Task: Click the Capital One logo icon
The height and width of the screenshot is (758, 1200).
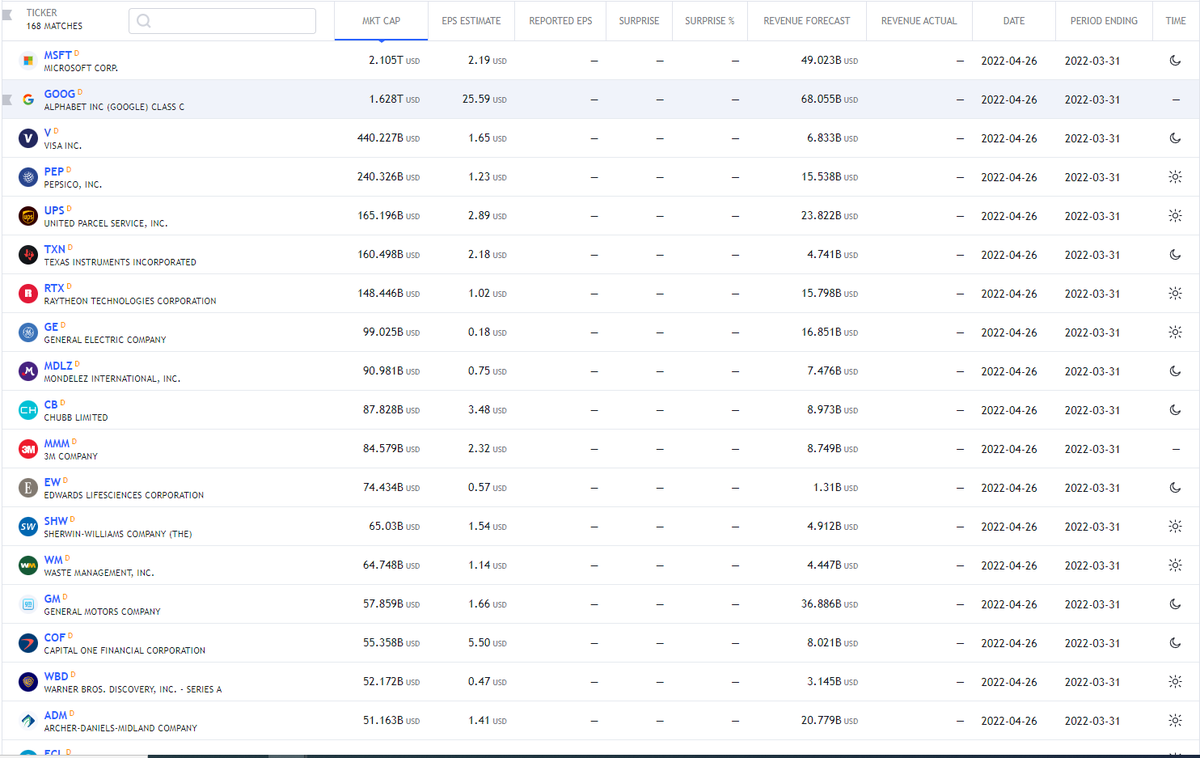Action: pyautogui.click(x=29, y=643)
